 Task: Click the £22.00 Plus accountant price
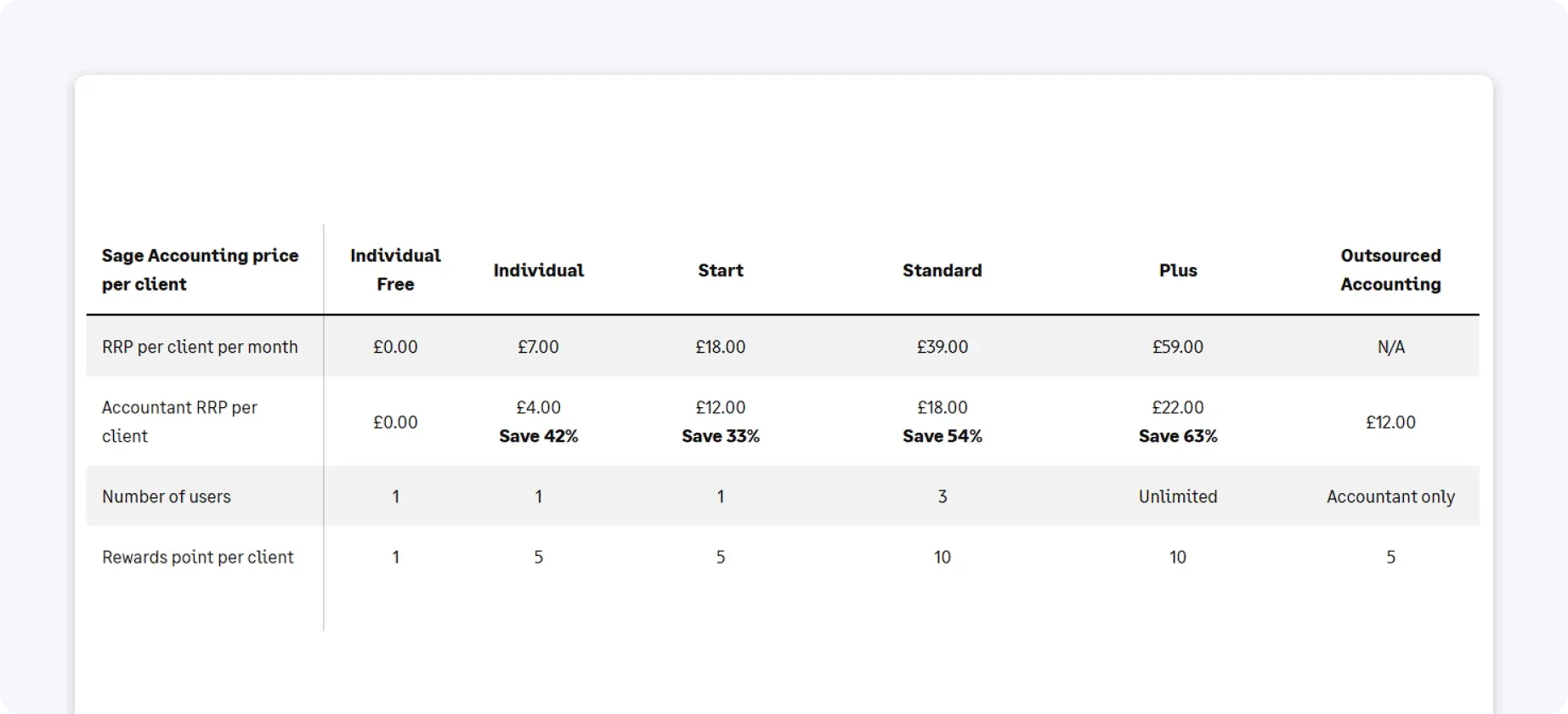coord(1178,407)
